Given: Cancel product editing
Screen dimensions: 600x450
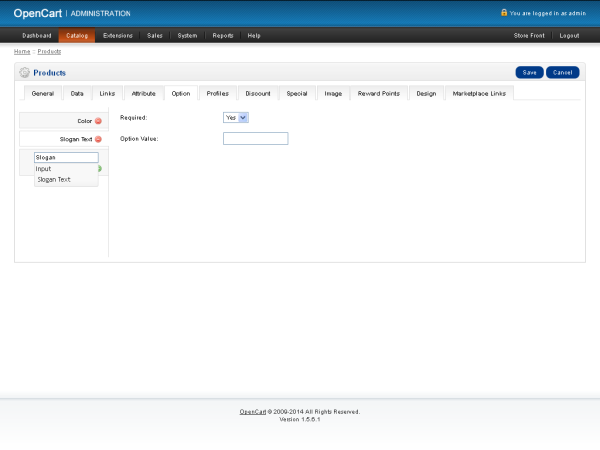Looking at the screenshot, I should tap(562, 73).
